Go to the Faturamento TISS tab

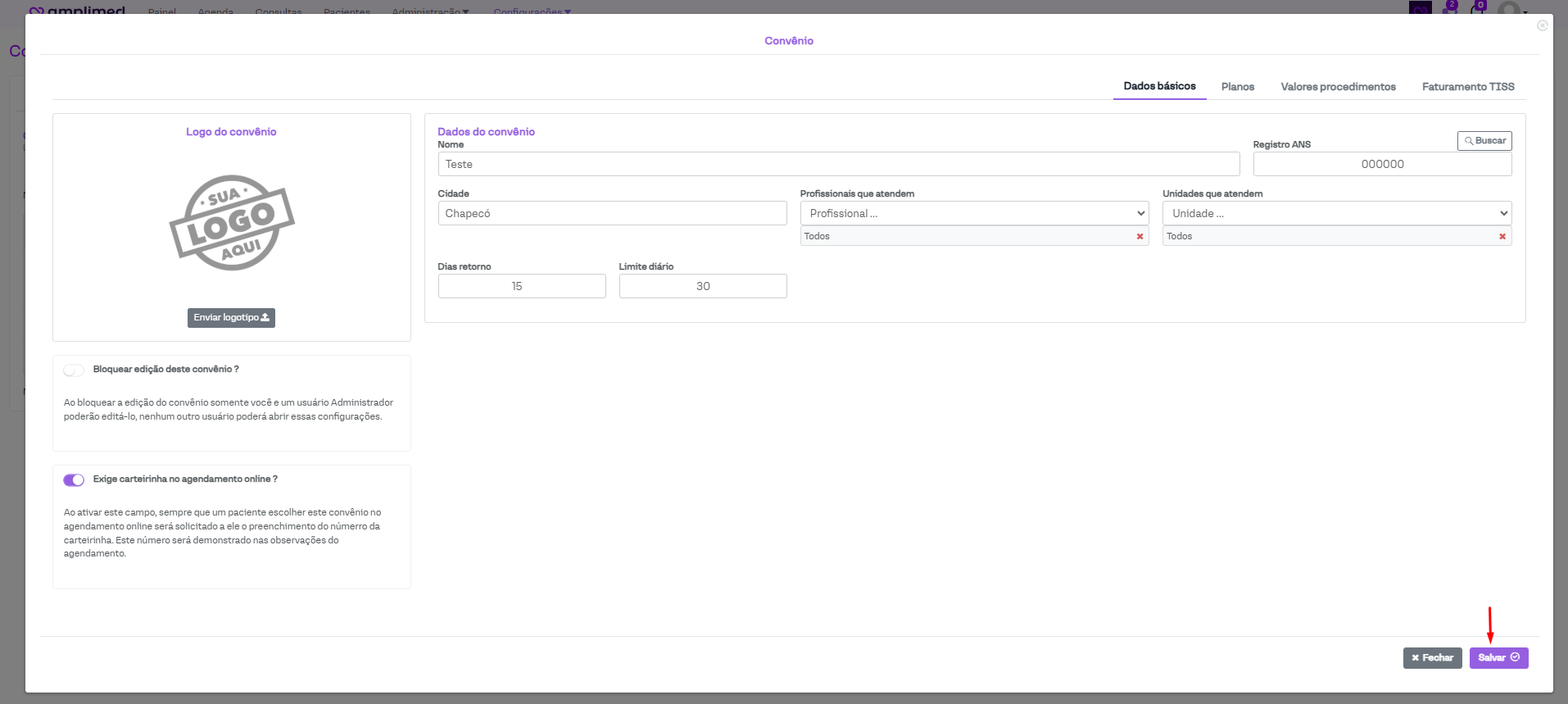pyautogui.click(x=1467, y=87)
